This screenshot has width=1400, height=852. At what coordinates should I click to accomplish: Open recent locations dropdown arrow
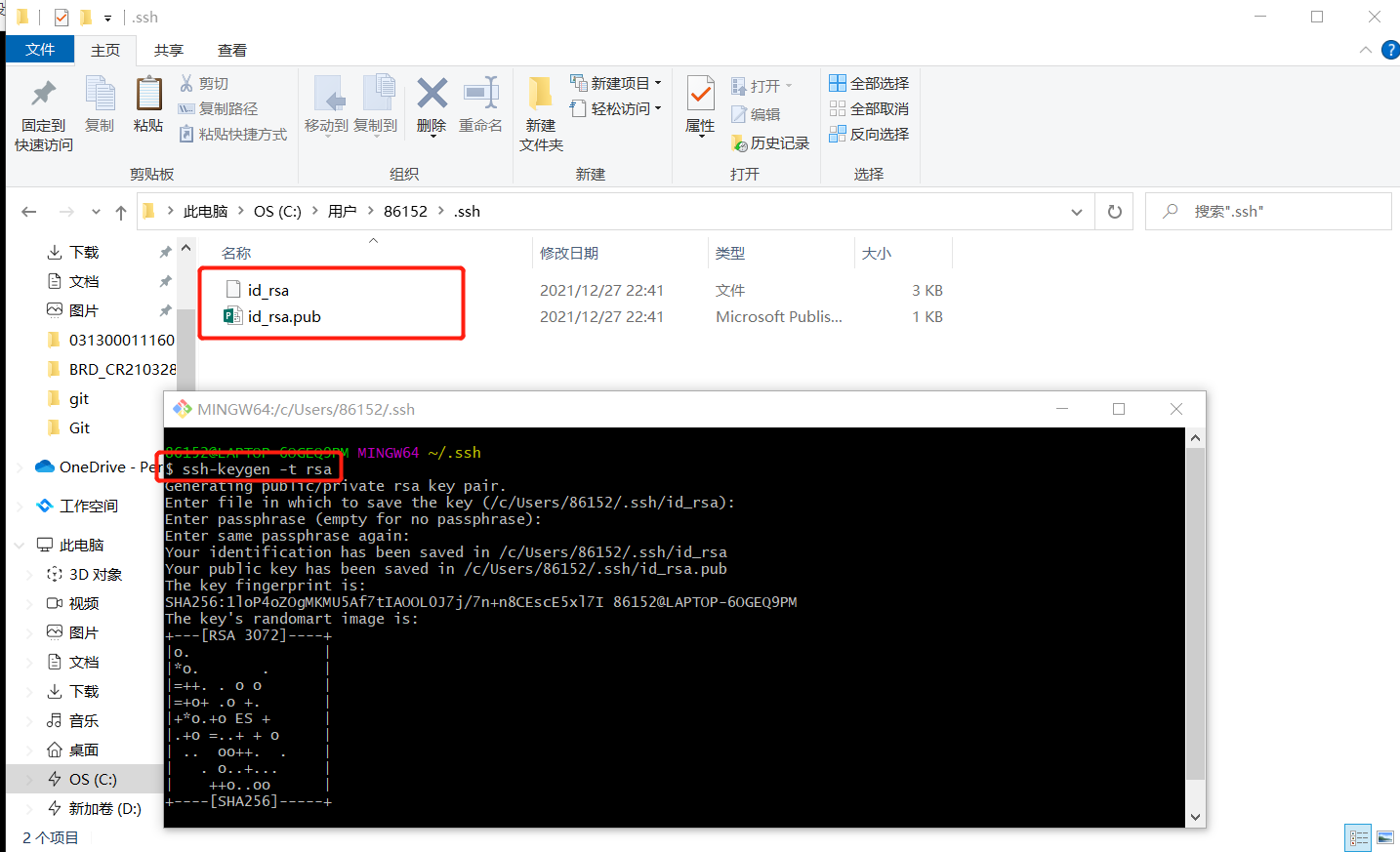[96, 212]
